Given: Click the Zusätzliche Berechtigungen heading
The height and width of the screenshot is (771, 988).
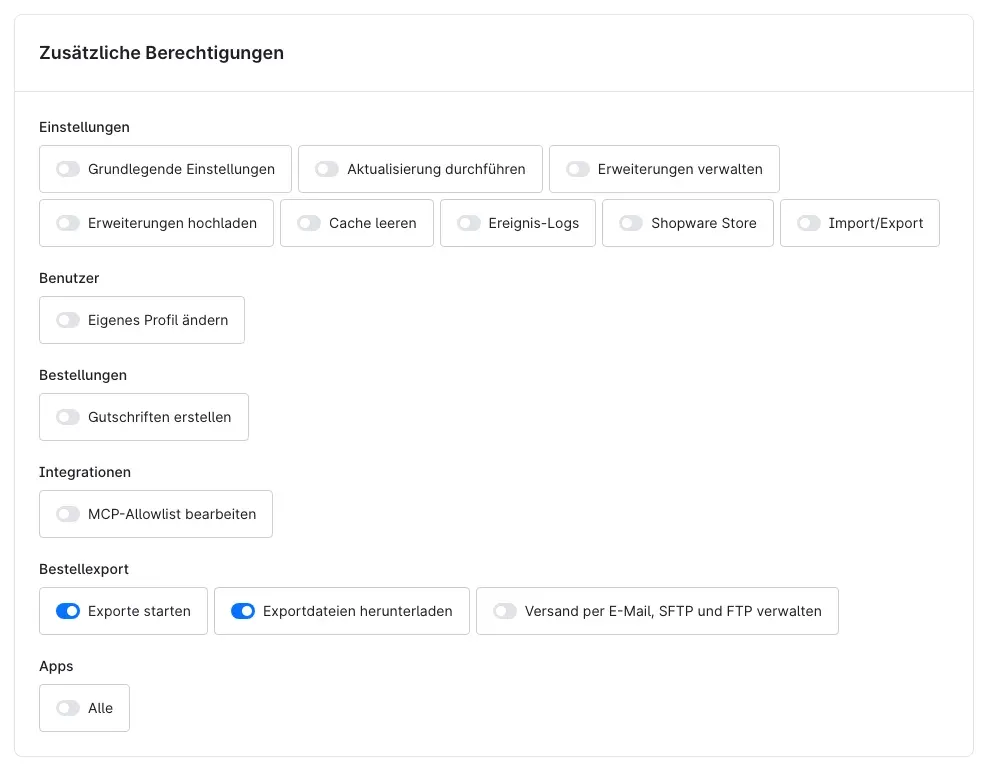Looking at the screenshot, I should tap(161, 53).
